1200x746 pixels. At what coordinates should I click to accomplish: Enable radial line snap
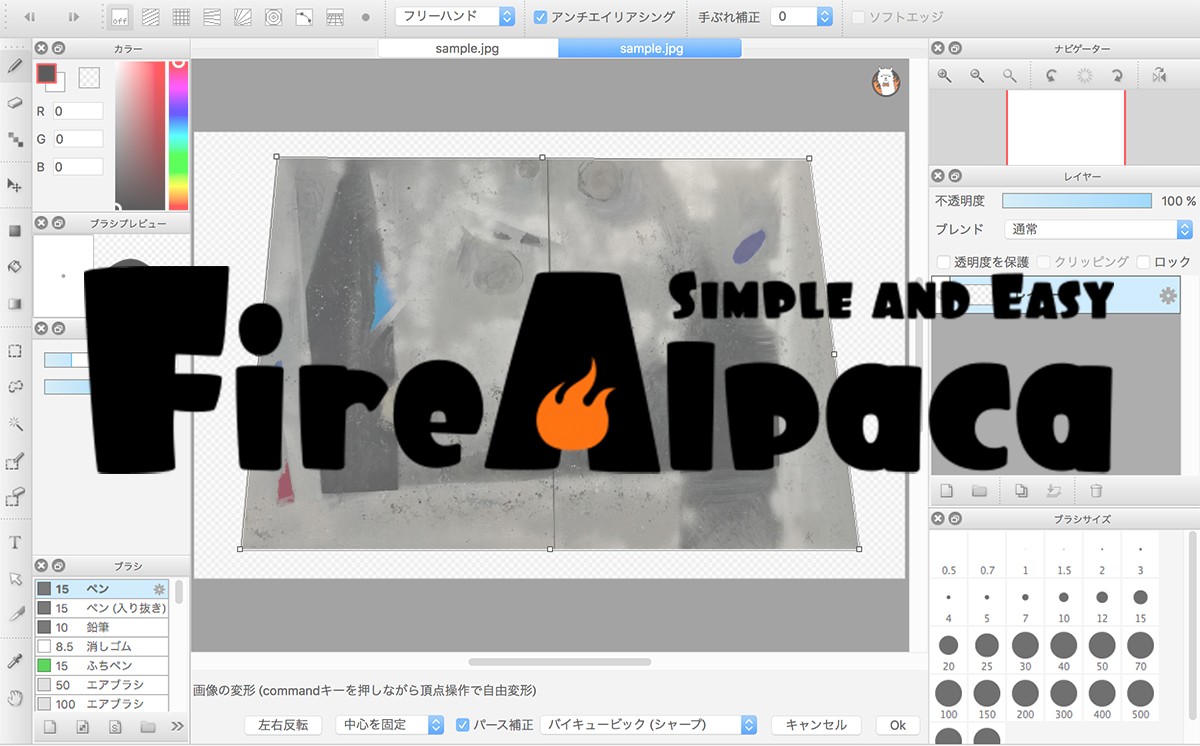243,17
